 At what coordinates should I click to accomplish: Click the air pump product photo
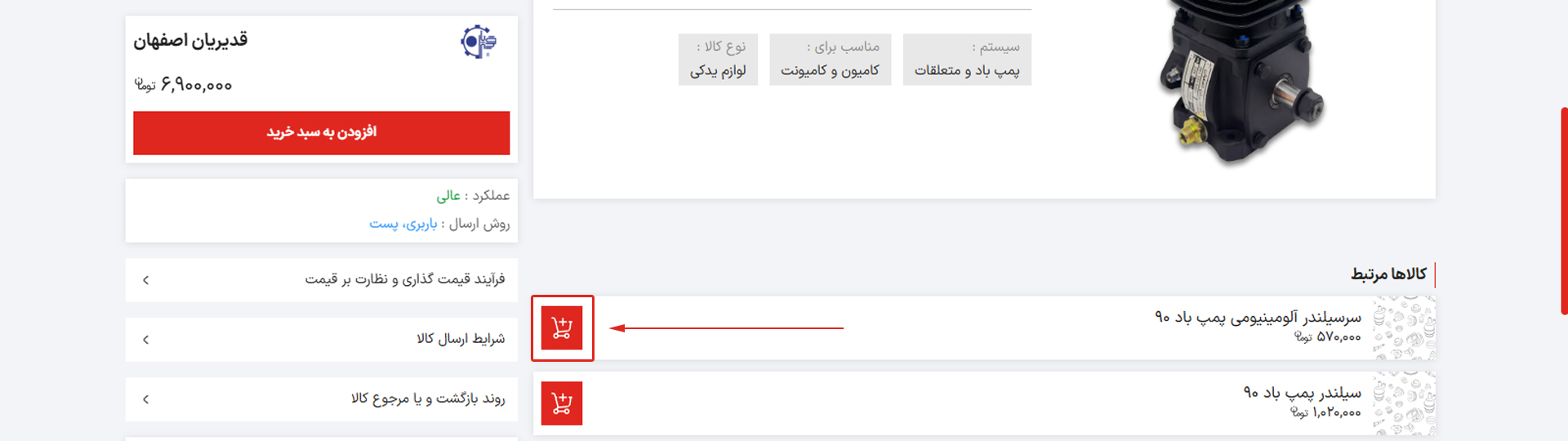coord(1240,82)
